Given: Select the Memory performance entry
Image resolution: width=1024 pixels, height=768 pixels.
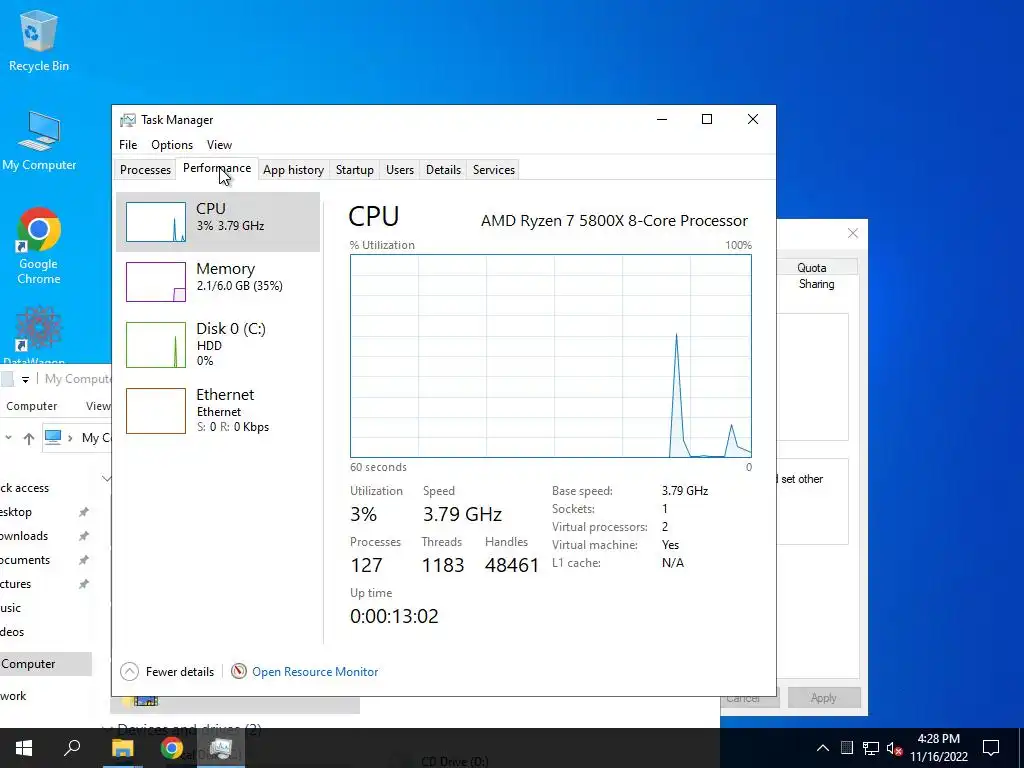Looking at the screenshot, I should point(218,282).
